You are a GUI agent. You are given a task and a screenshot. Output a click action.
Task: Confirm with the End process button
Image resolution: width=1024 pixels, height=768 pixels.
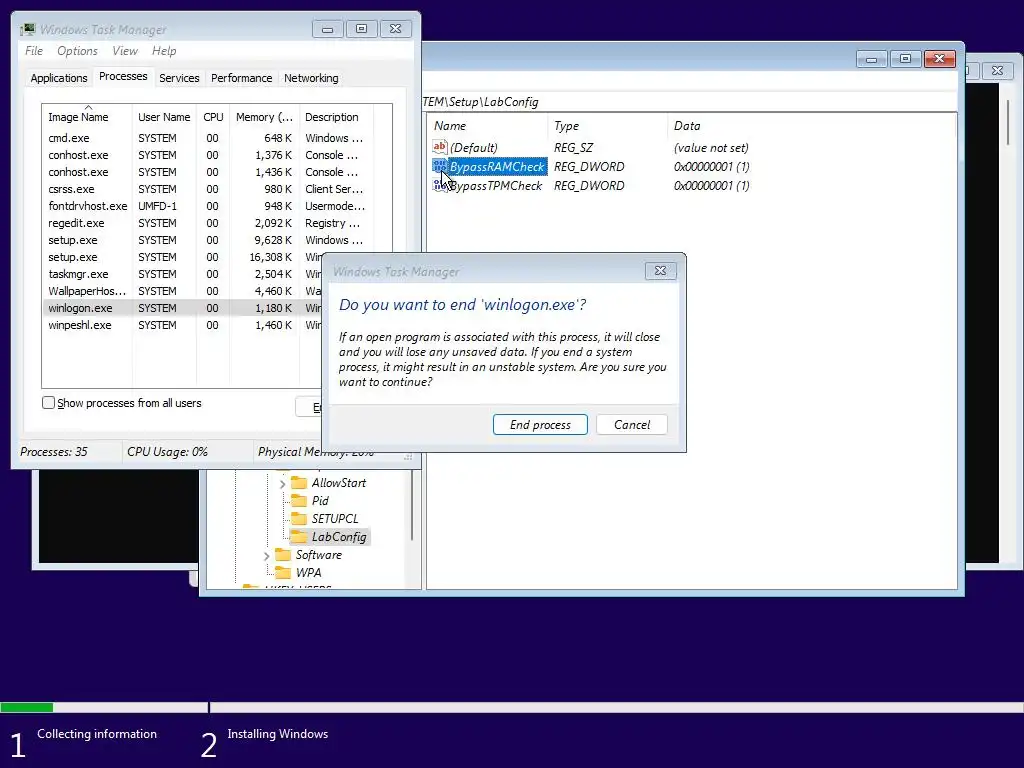[540, 424]
